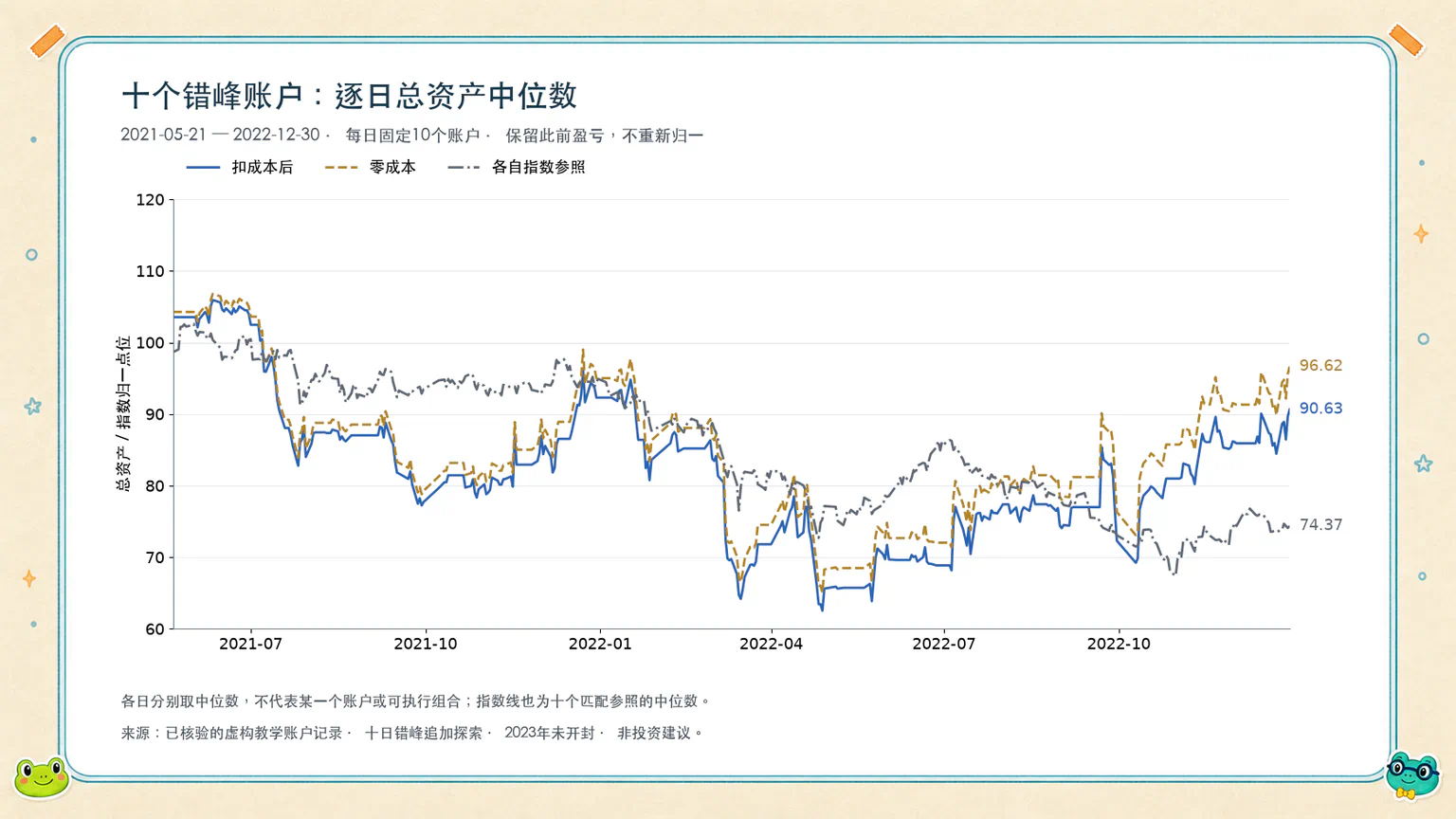The height and width of the screenshot is (819, 1456).
Task: Click the x-axis label 2022-10
Action: pos(1119,644)
